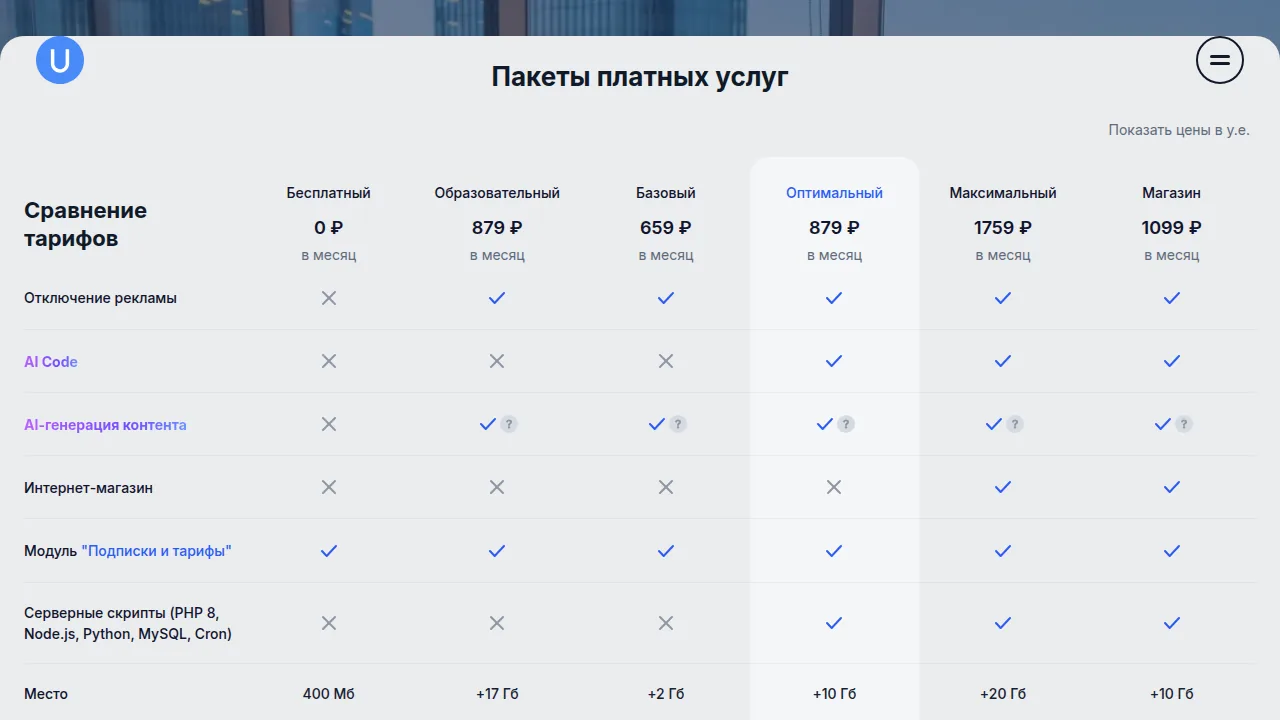Image resolution: width=1280 pixels, height=720 pixels.
Task: Click help icon for AI-генерация in Оптимальный column
Action: tap(846, 424)
